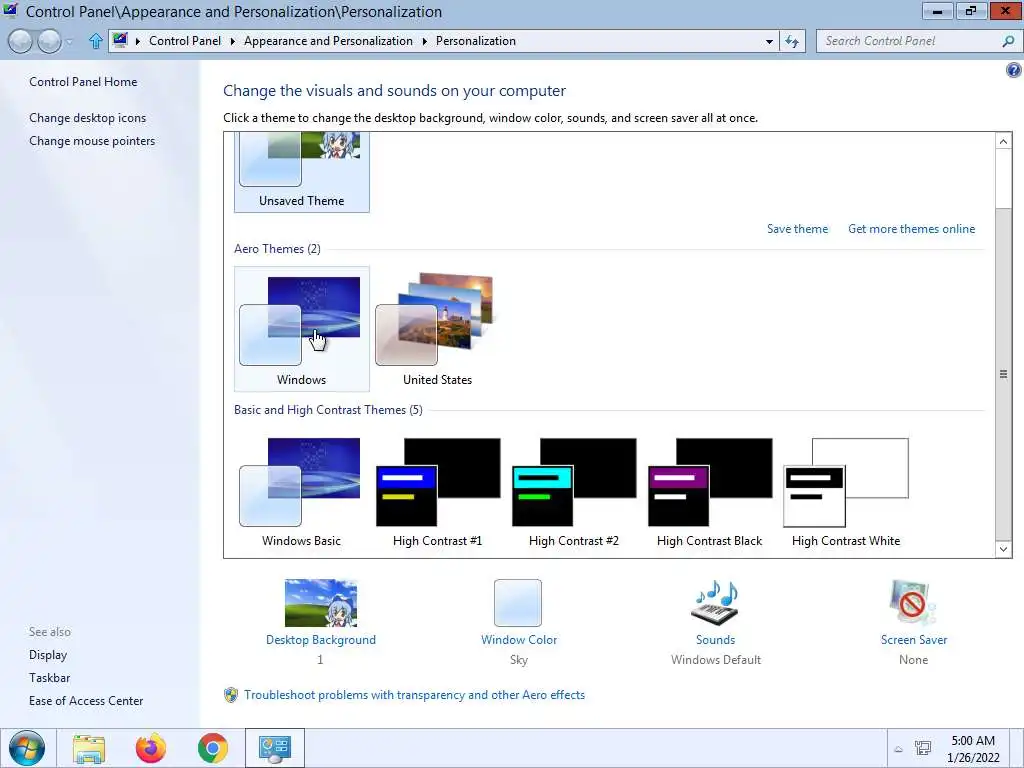Expand arrow after Control Panel breadcrumb
This screenshot has height=768, width=1024.
[232, 41]
